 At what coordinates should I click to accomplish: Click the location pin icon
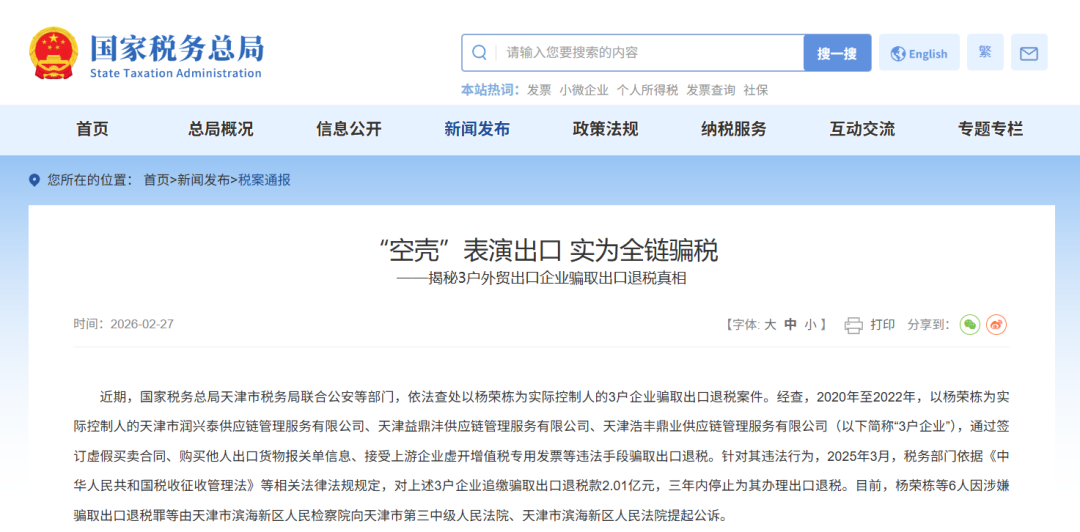(x=34, y=181)
